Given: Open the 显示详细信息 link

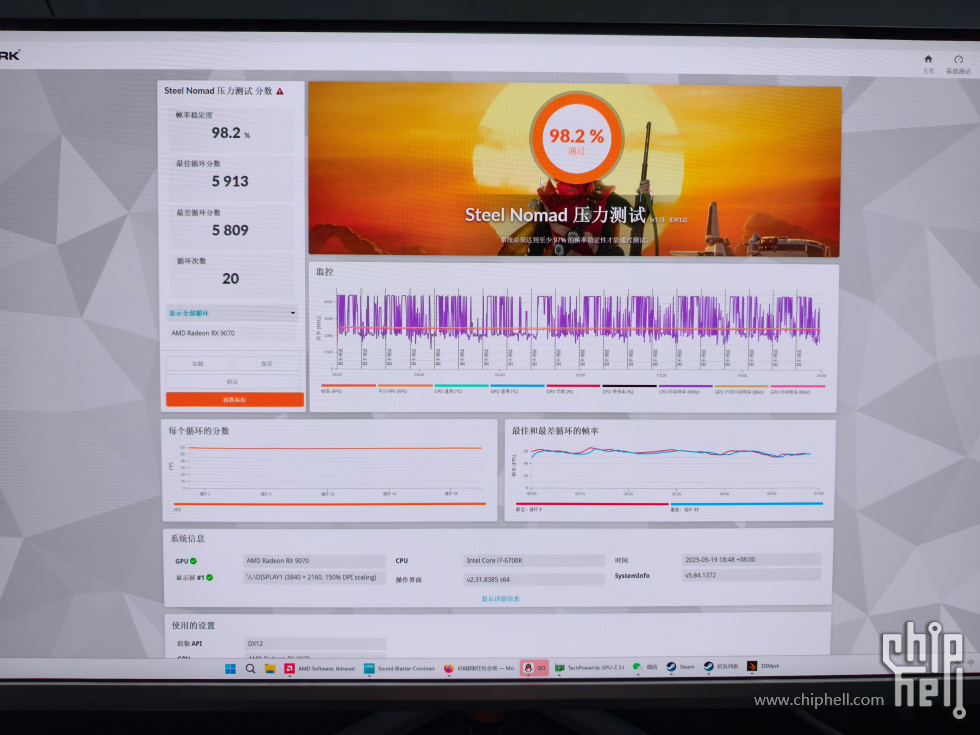Looking at the screenshot, I should tap(500, 599).
